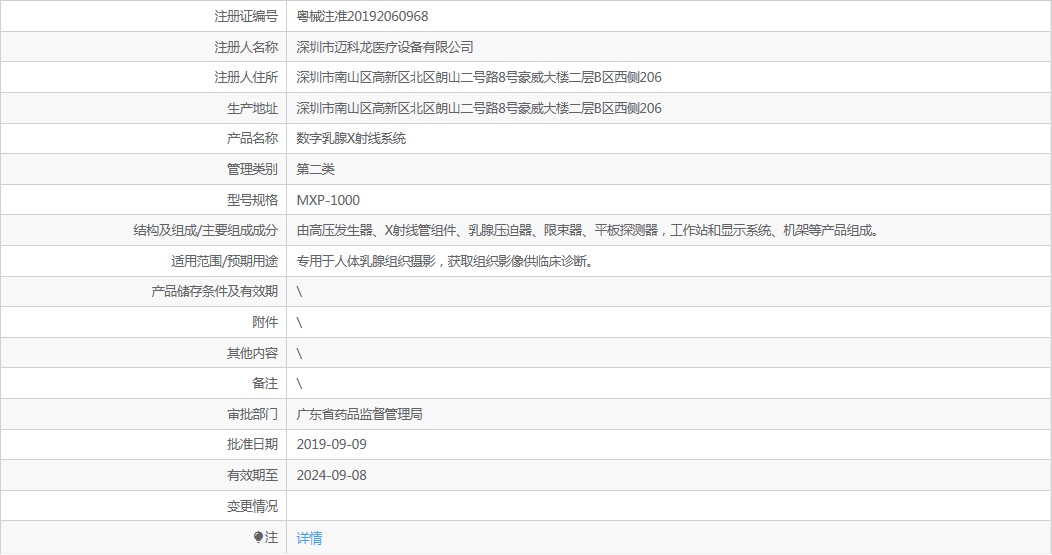Select the 第二类 management category value
The image size is (1052, 555).
coord(315,169)
